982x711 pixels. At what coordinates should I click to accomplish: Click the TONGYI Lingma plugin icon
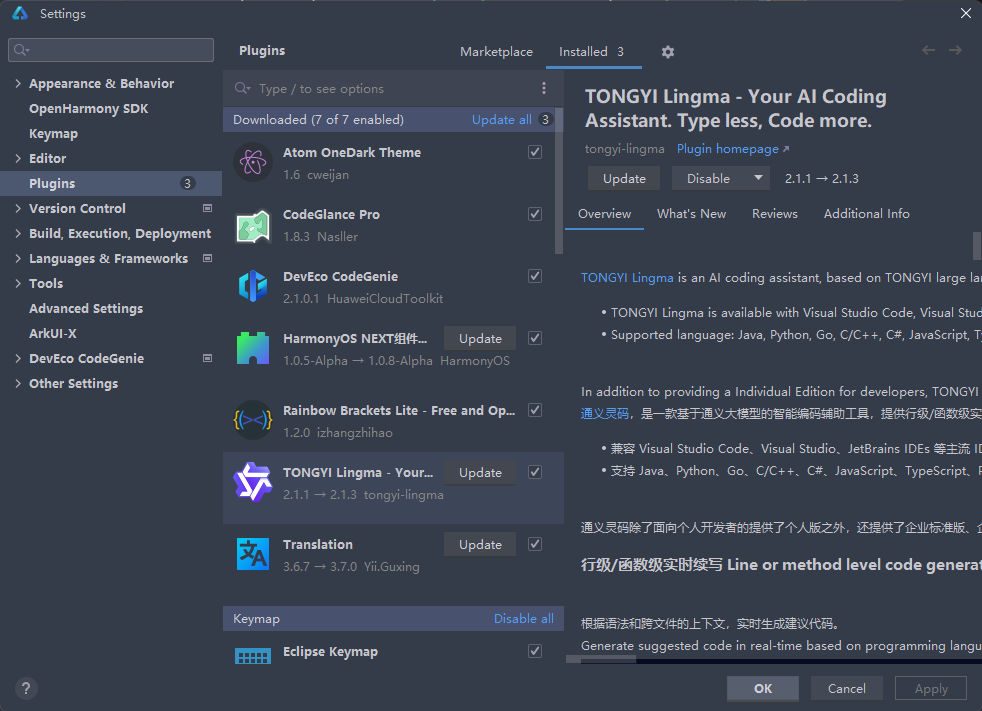click(252, 482)
